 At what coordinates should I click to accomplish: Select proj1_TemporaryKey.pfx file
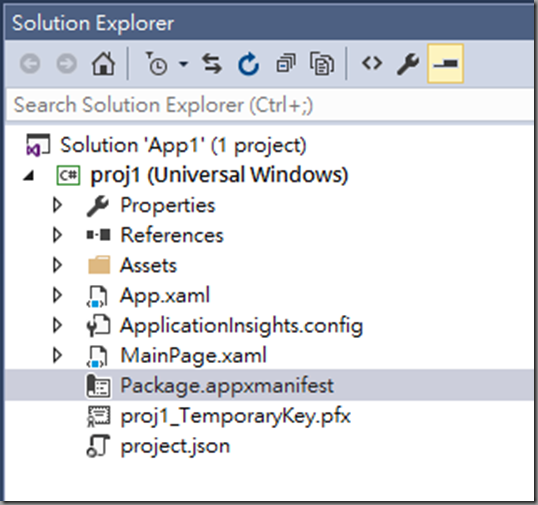pos(235,416)
